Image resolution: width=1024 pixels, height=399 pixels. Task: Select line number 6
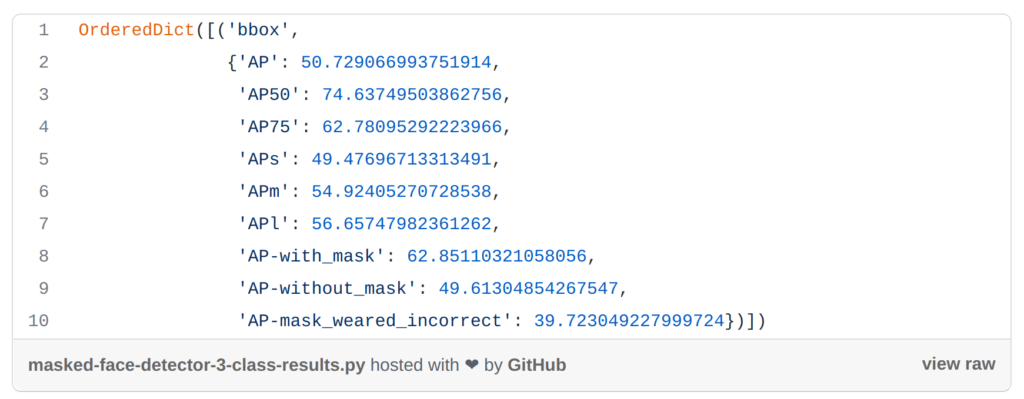coord(43,191)
